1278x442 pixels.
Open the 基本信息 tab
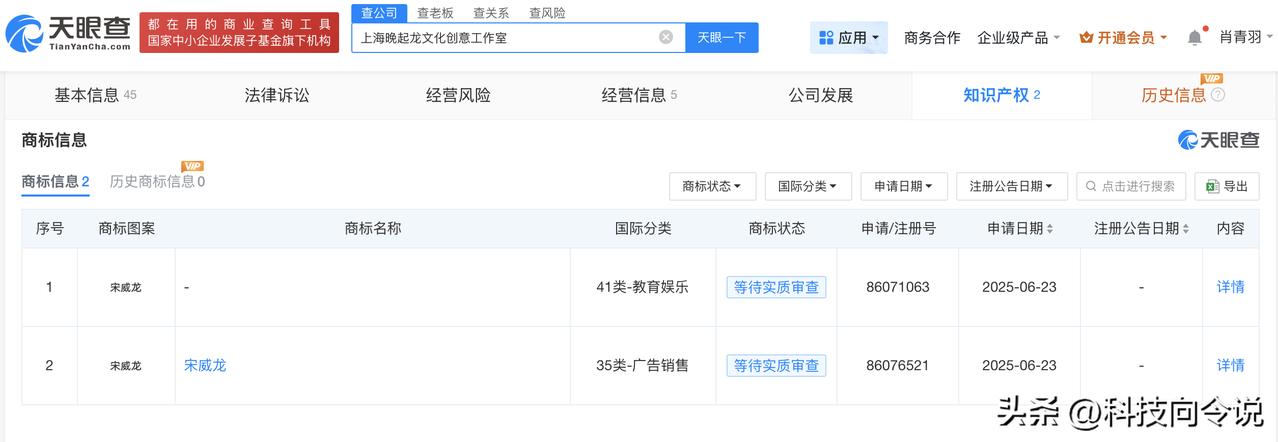95,95
